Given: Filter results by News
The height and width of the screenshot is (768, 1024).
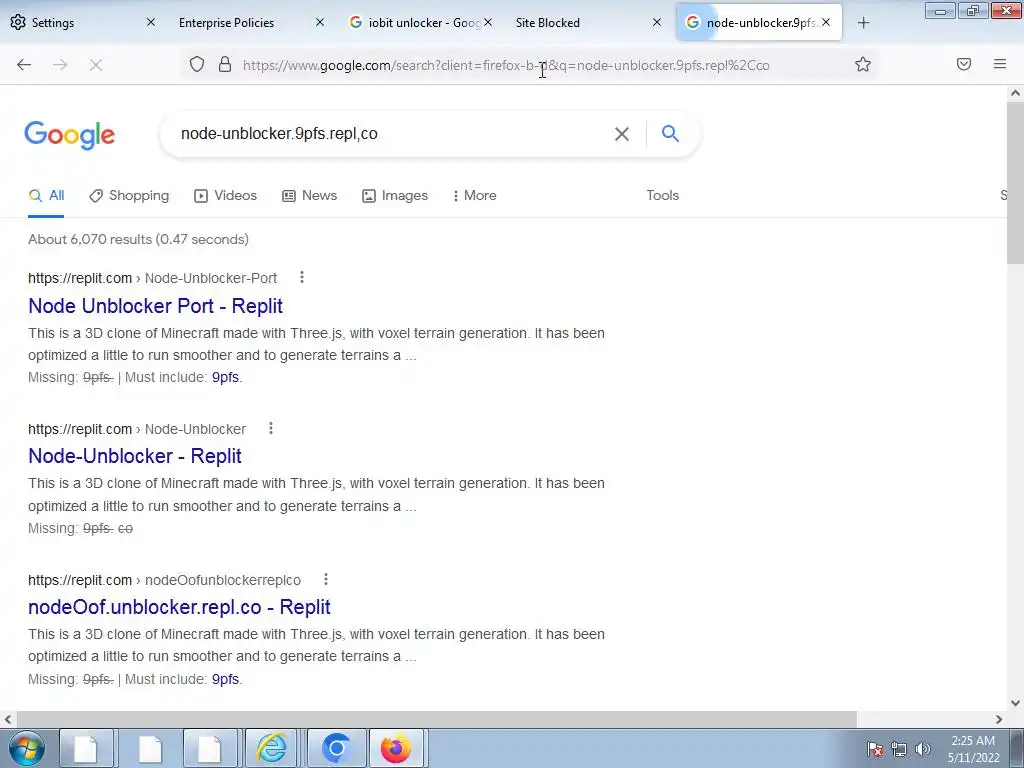Looking at the screenshot, I should (x=310, y=195).
